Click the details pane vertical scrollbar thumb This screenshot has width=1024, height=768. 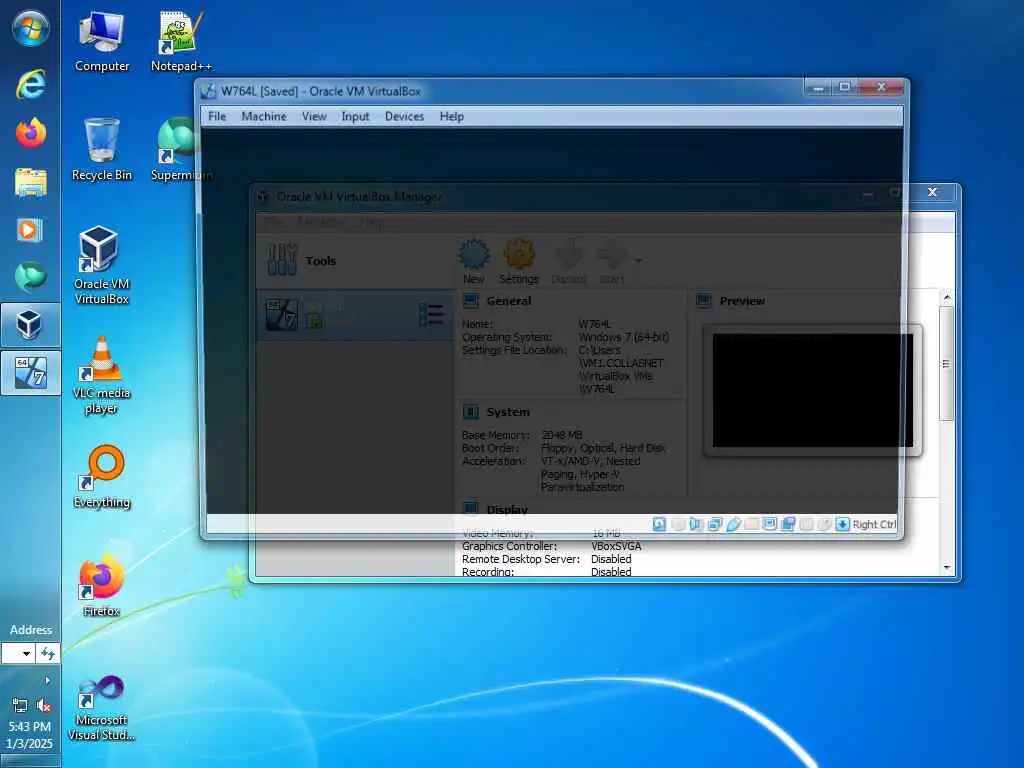pos(947,363)
